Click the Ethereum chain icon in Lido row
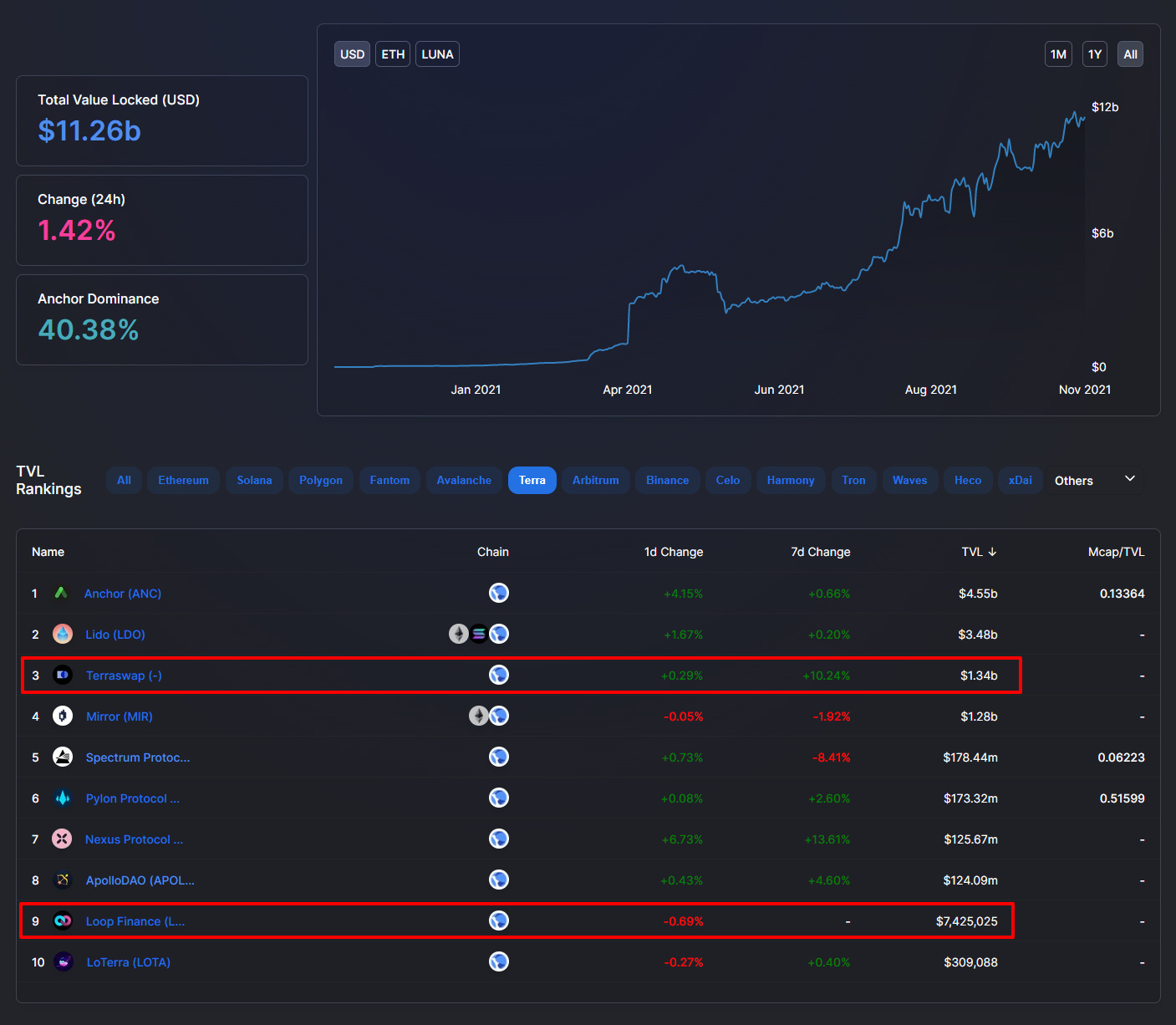This screenshot has width=1176, height=1025. point(458,634)
